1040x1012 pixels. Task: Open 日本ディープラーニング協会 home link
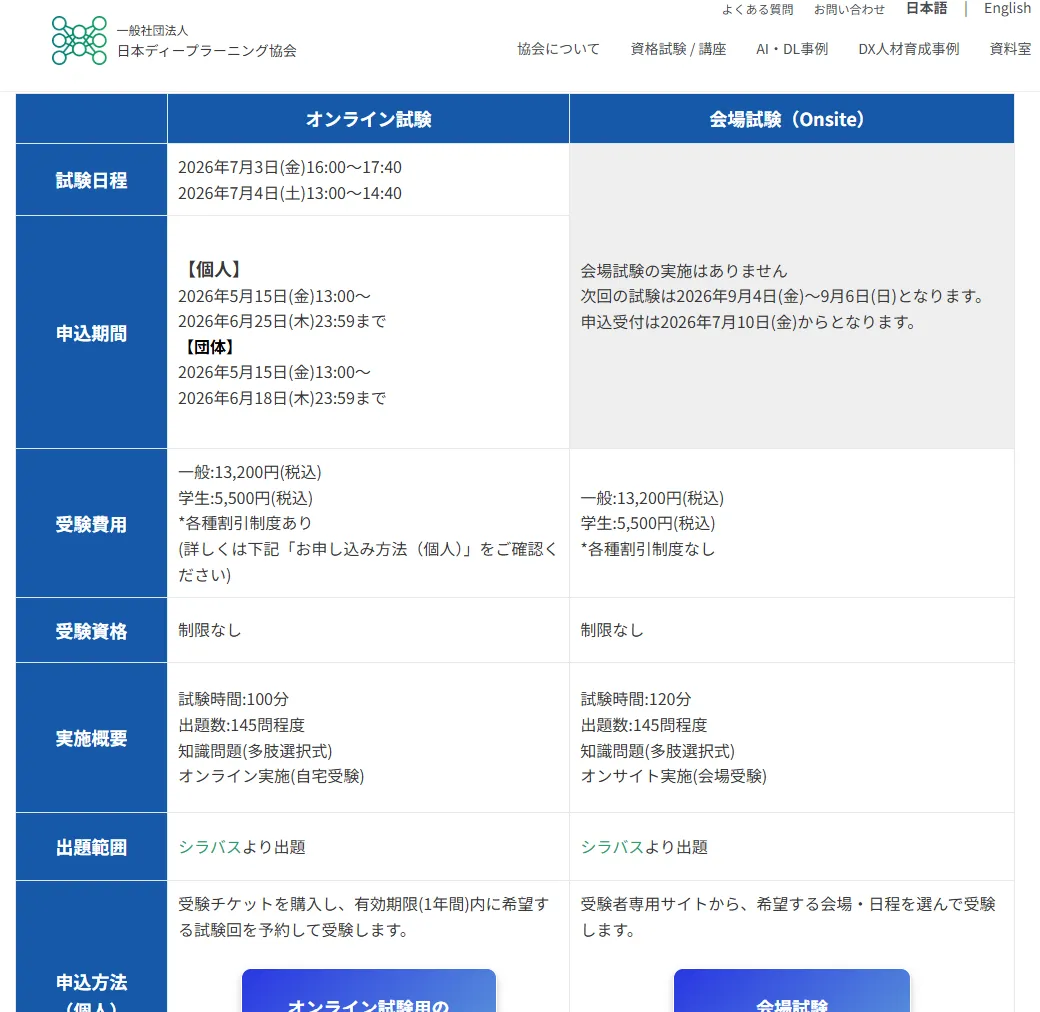tap(206, 50)
